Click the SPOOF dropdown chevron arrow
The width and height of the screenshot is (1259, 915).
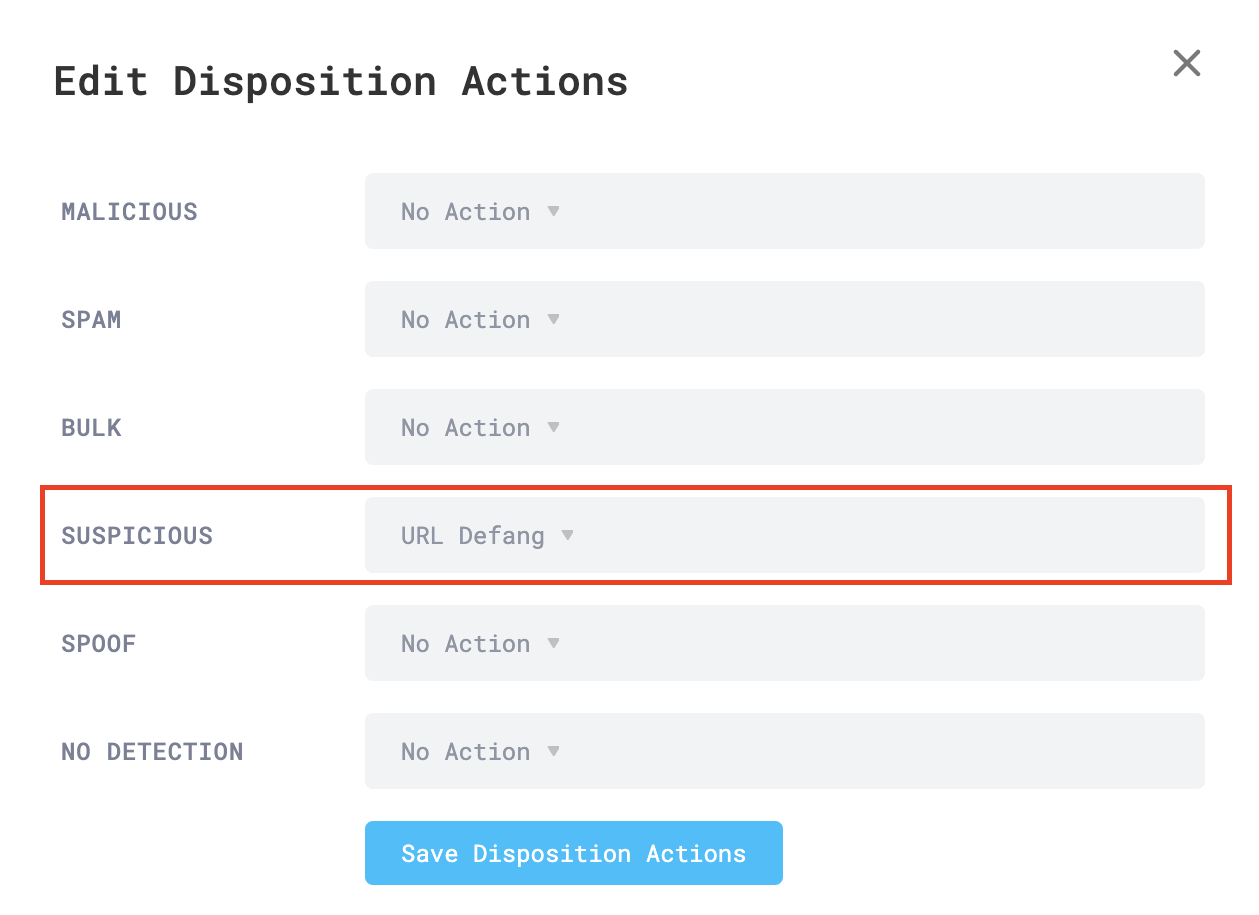[x=554, y=643]
